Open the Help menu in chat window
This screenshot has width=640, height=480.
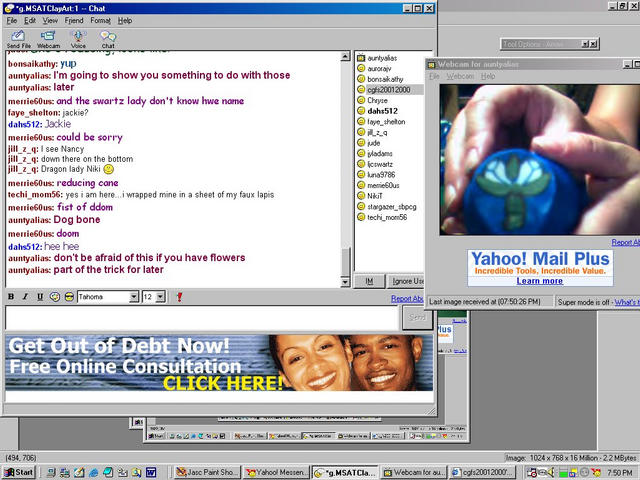click(125, 20)
